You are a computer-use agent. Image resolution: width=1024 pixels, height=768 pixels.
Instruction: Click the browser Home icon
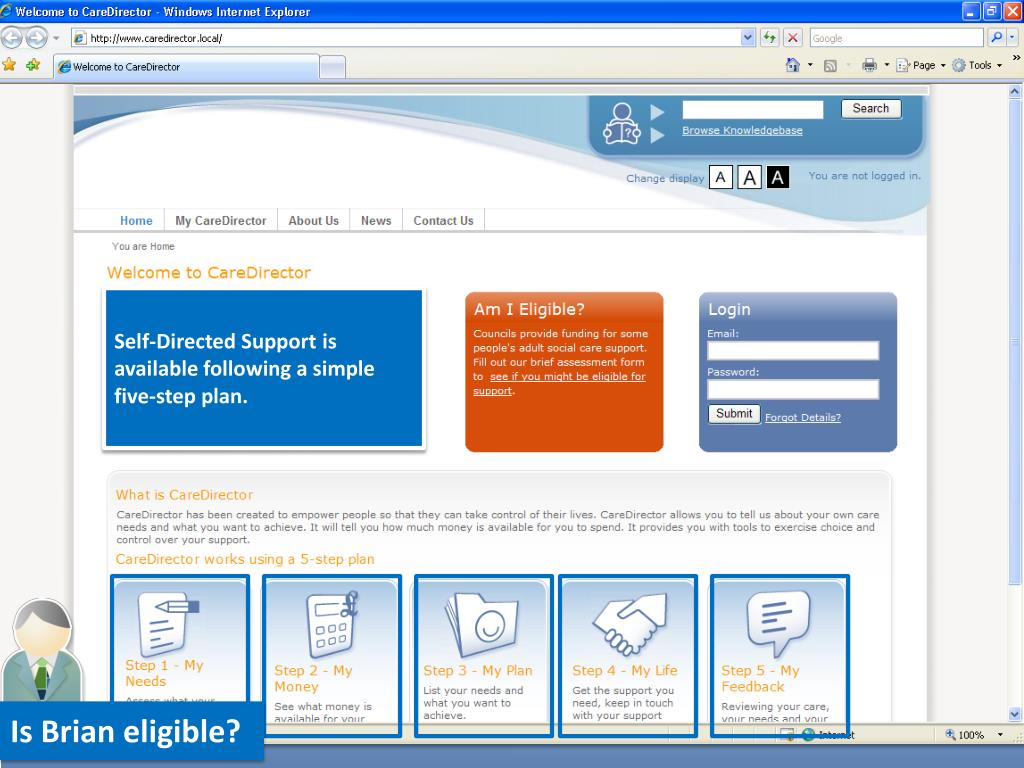tap(793, 65)
